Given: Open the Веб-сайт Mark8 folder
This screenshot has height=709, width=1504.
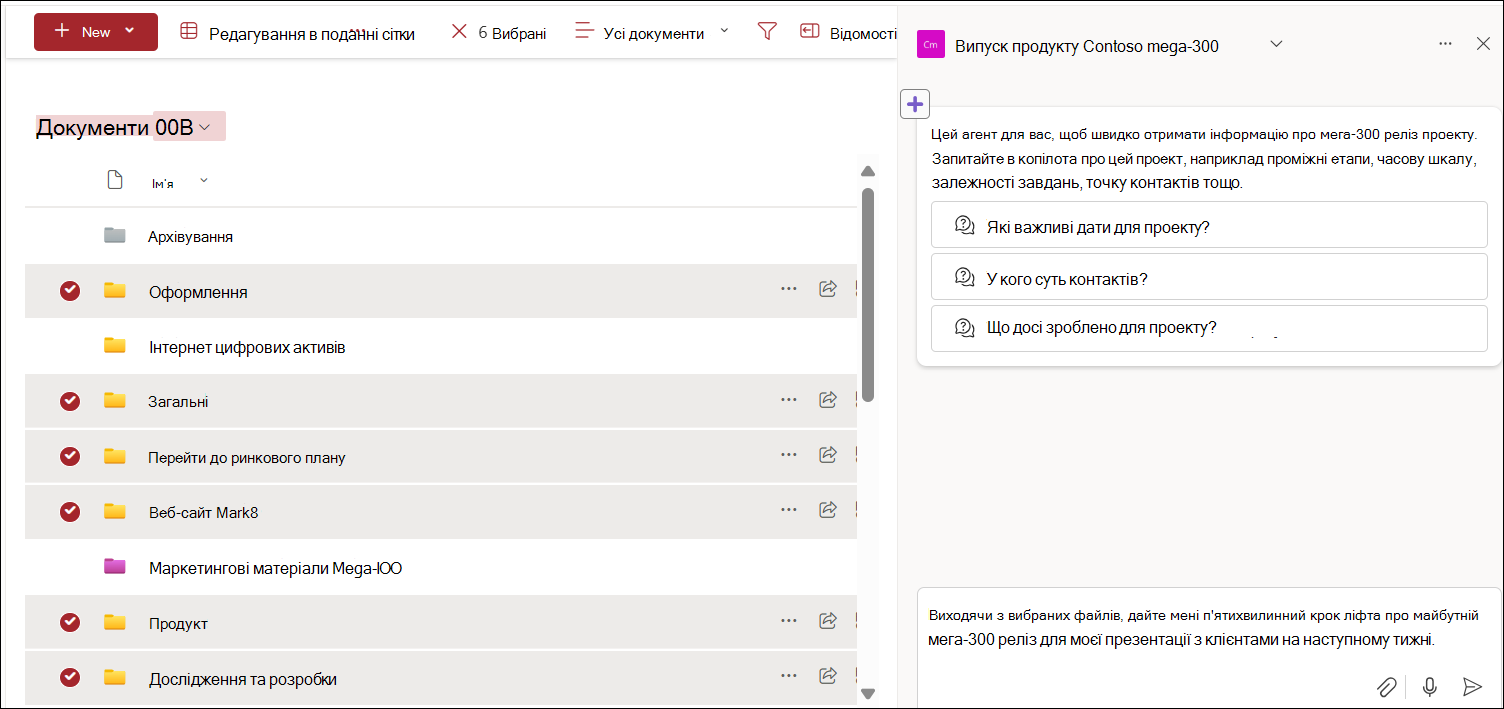Looking at the screenshot, I should point(203,513).
